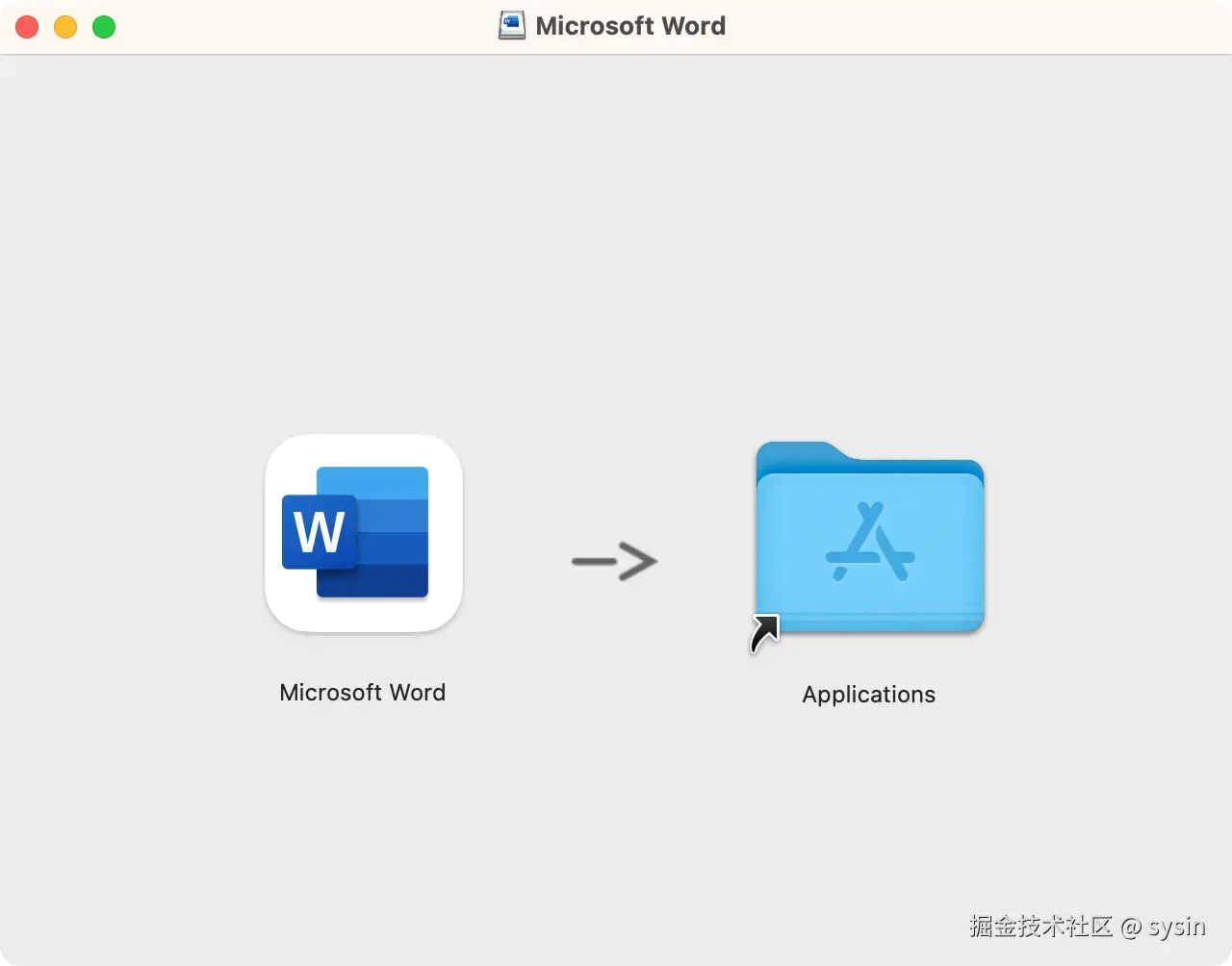Click the red close button
Viewport: 1232px width, 966px height.
tap(26, 27)
